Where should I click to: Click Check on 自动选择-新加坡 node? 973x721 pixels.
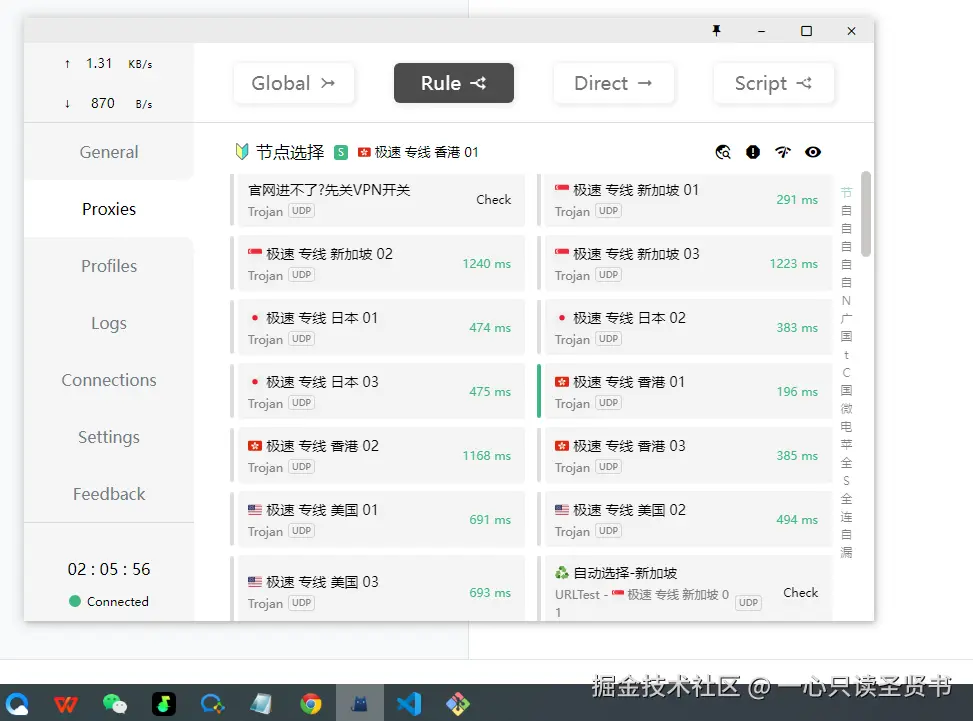click(x=800, y=593)
